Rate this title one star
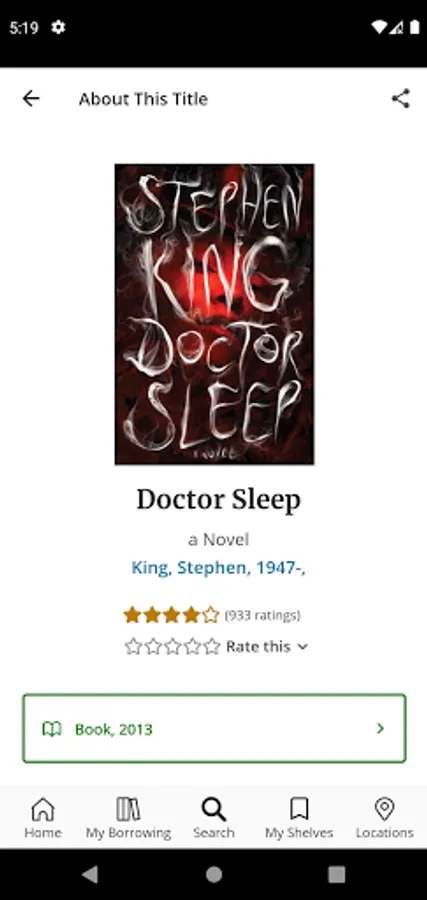Image resolution: width=427 pixels, height=900 pixels. [x=133, y=647]
